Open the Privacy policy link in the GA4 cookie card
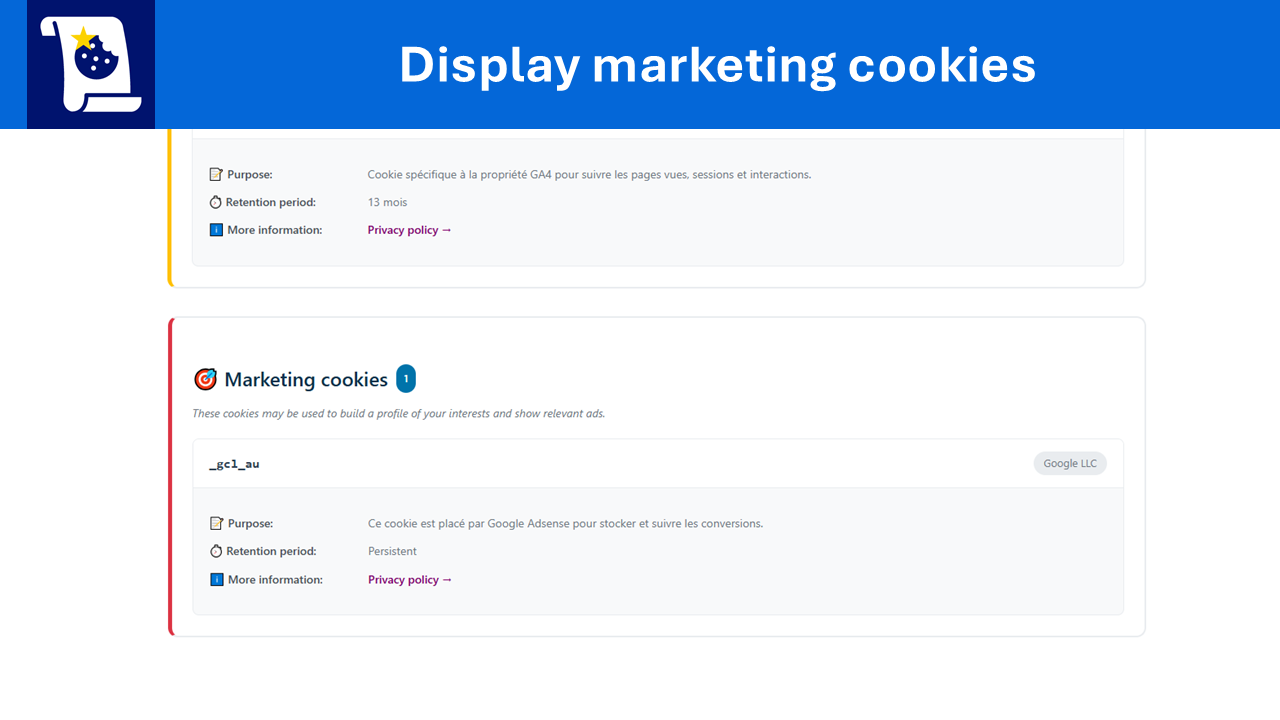Screen dimensions: 1280x720 (410, 230)
